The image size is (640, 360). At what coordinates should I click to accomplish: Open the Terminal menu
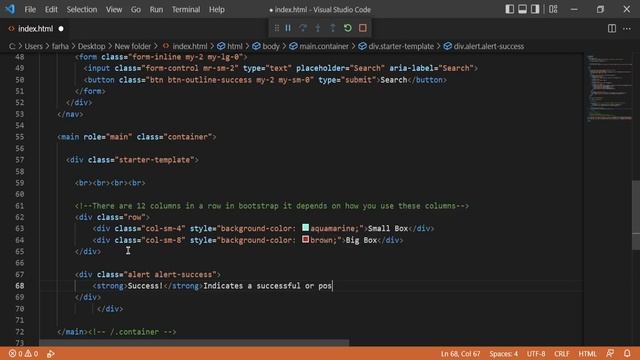[186, 9]
